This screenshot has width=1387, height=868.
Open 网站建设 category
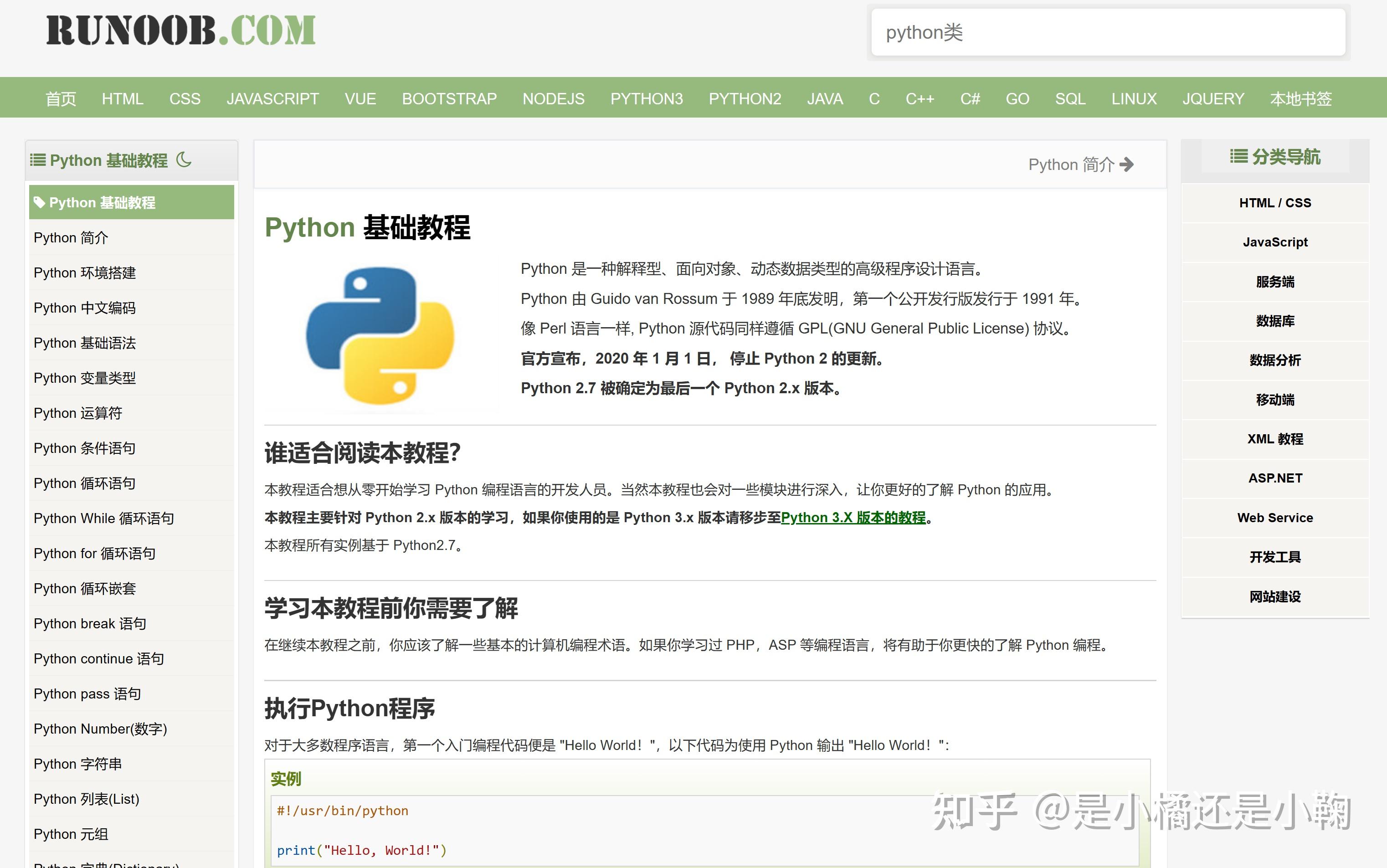click(1275, 596)
